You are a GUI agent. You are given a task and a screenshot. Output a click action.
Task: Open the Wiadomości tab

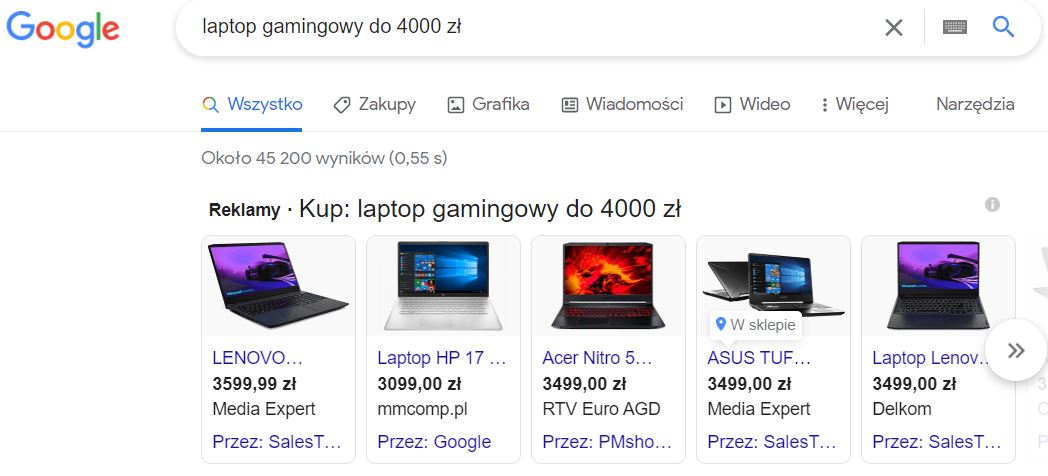click(x=622, y=104)
